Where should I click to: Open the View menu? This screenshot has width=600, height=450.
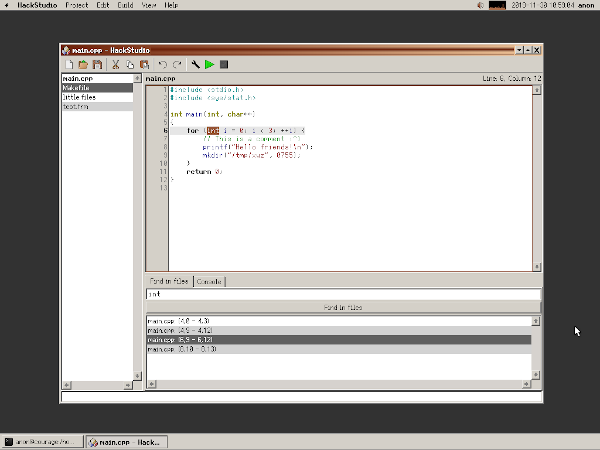click(149, 5)
